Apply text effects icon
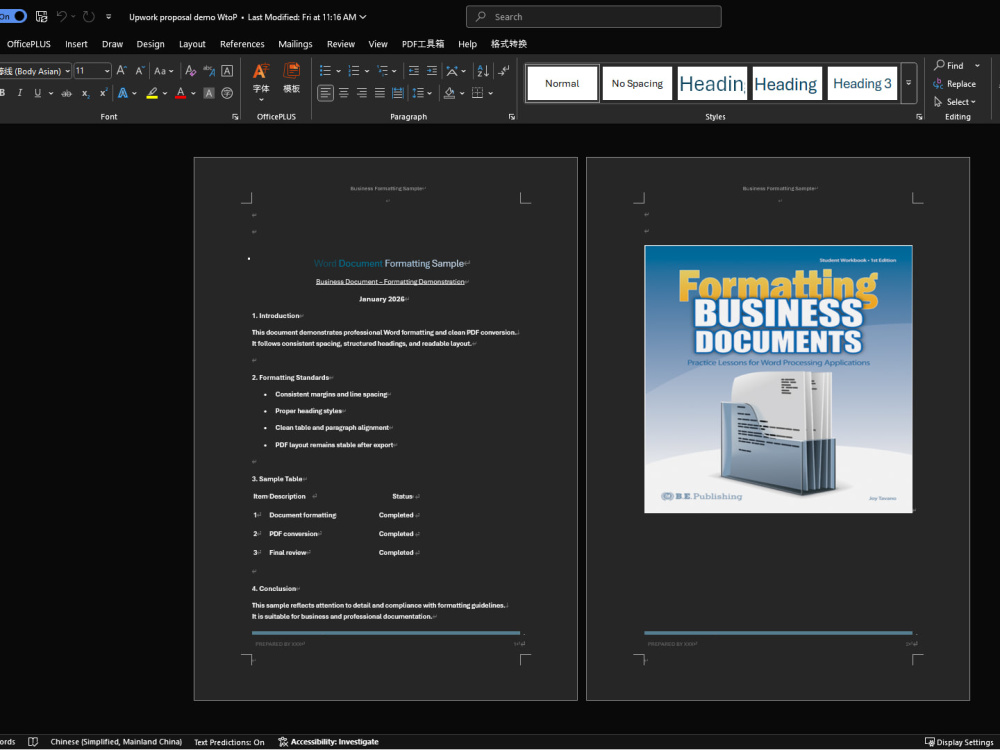 [x=123, y=93]
